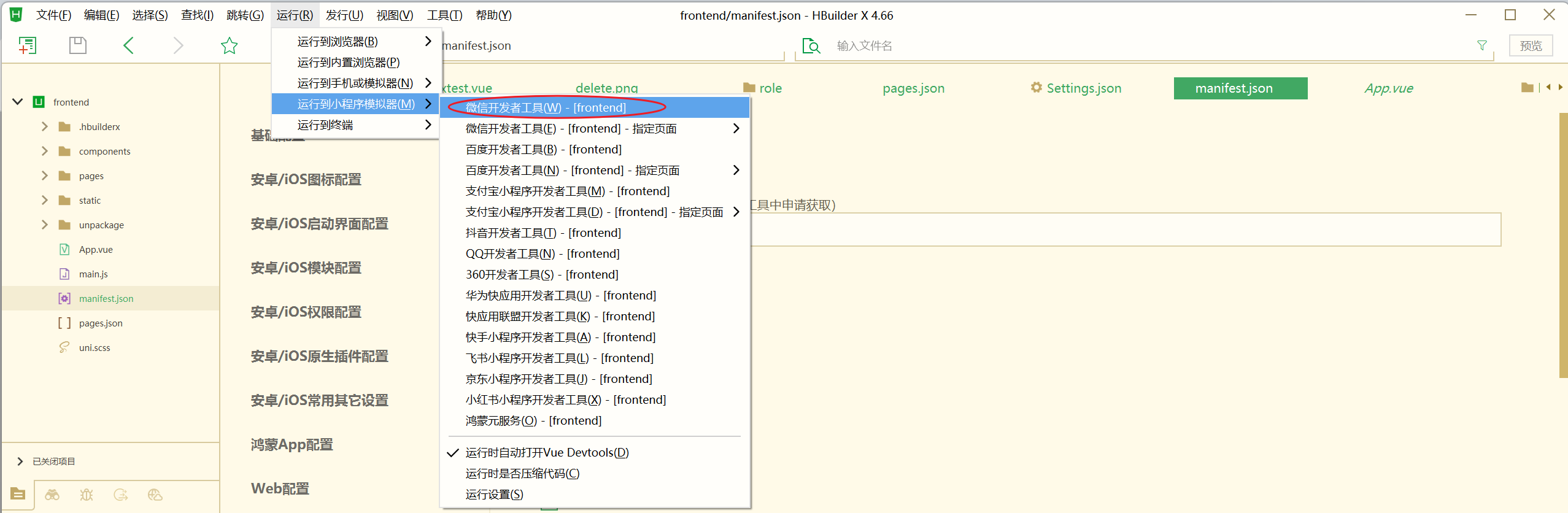Click the tab list folder icon at right

[1527, 88]
